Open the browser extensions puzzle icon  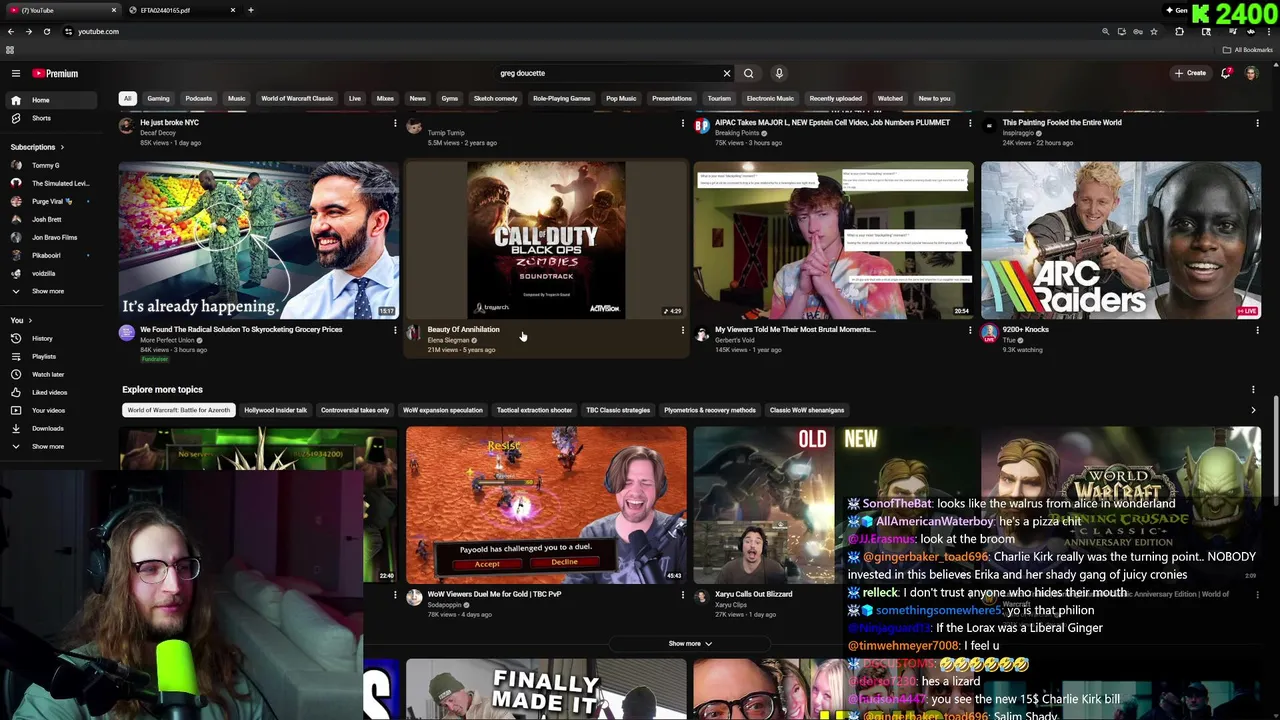[x=1179, y=31]
